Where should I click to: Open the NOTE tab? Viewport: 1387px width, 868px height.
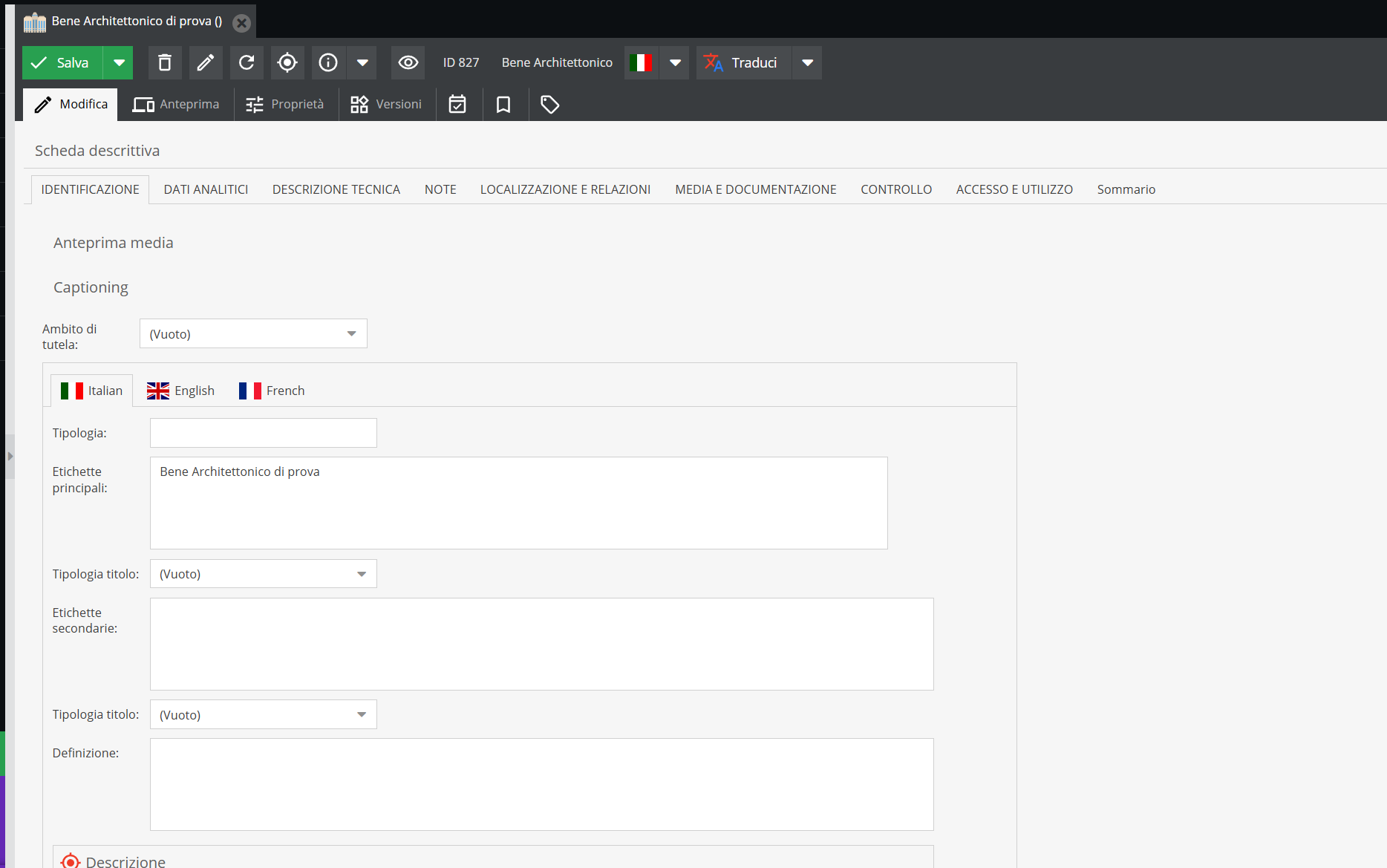point(440,189)
